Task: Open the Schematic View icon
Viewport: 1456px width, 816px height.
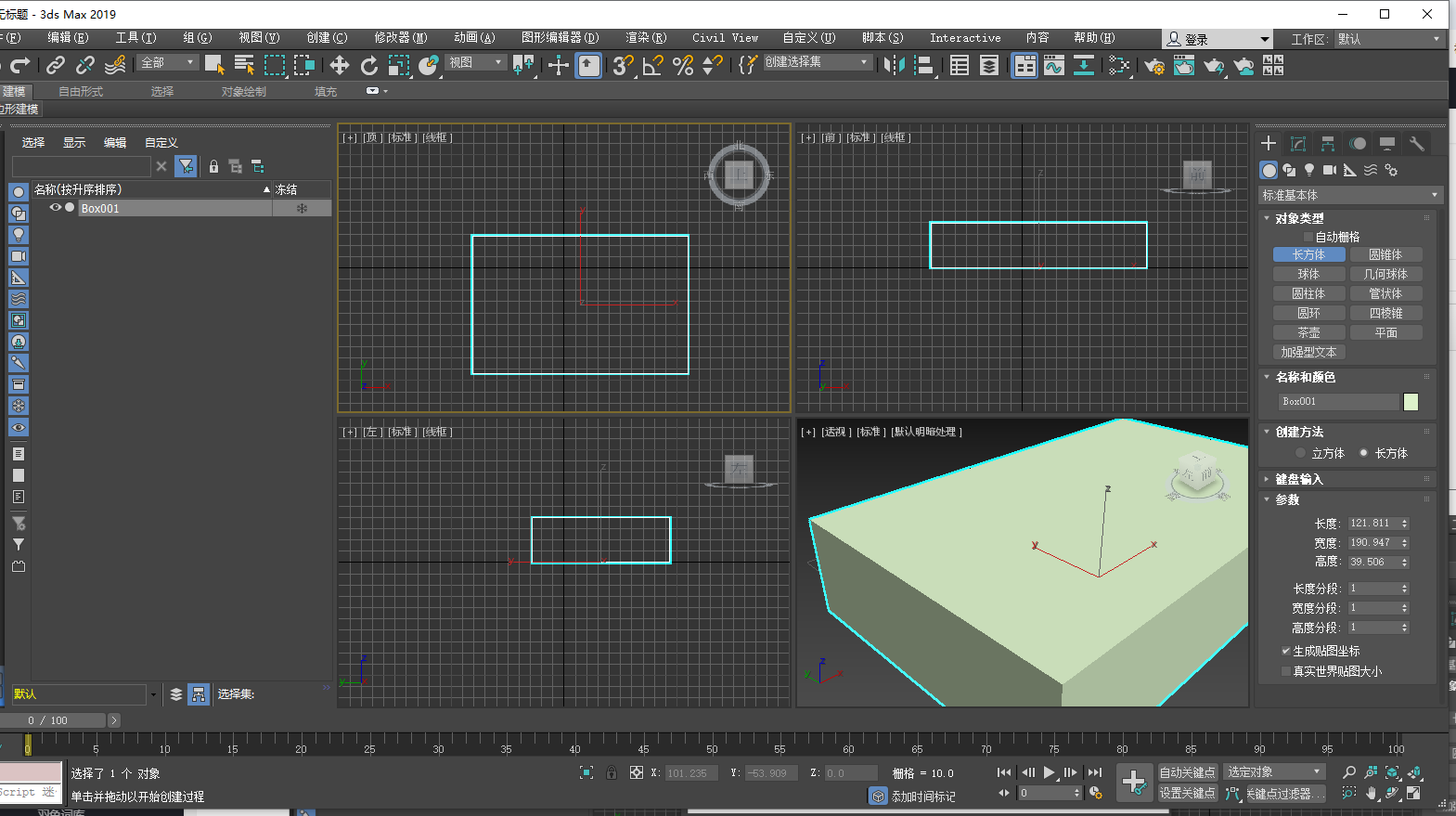Action: [x=1084, y=64]
